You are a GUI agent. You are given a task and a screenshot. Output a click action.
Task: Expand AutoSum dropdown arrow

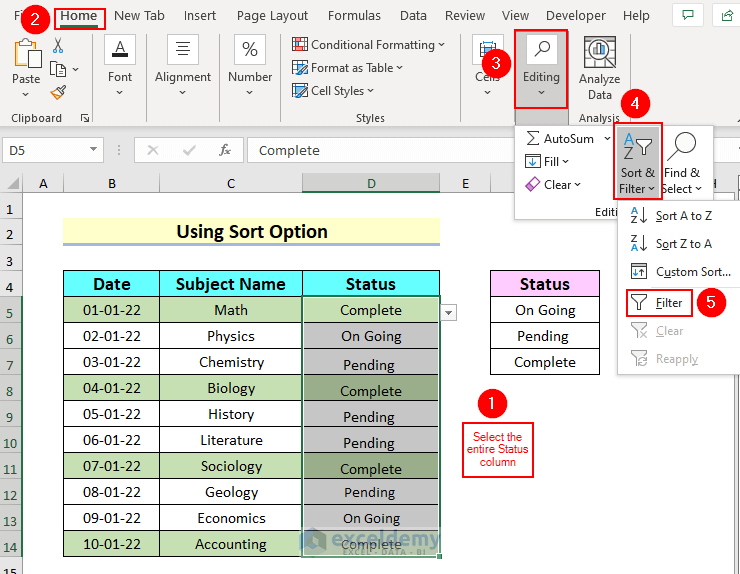click(x=606, y=138)
